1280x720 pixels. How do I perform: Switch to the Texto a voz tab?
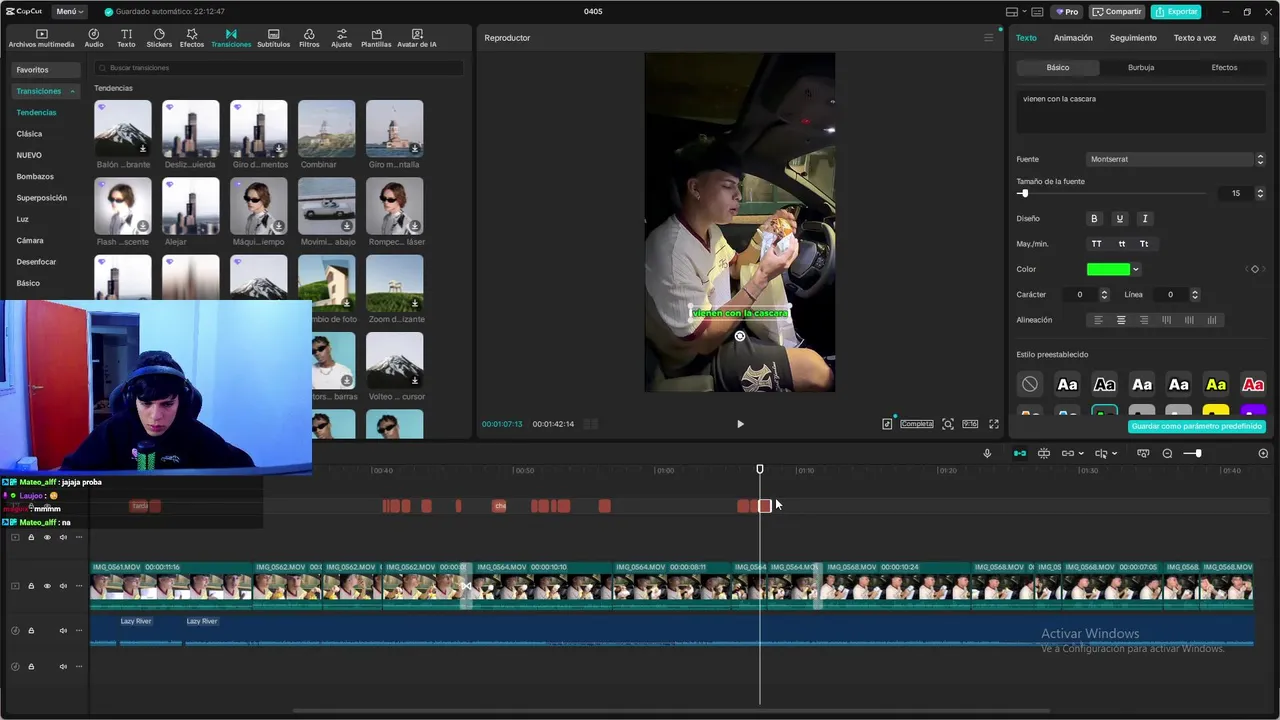(1194, 38)
